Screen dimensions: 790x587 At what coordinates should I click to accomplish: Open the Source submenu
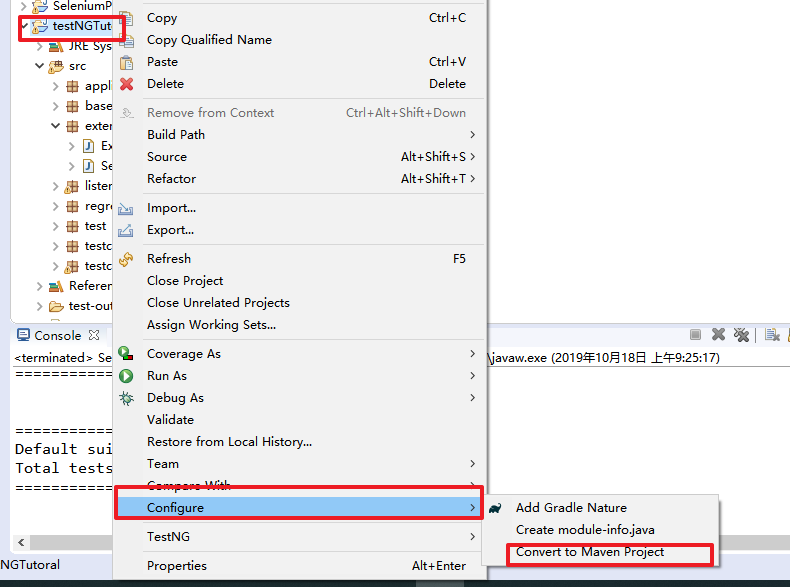(300, 157)
